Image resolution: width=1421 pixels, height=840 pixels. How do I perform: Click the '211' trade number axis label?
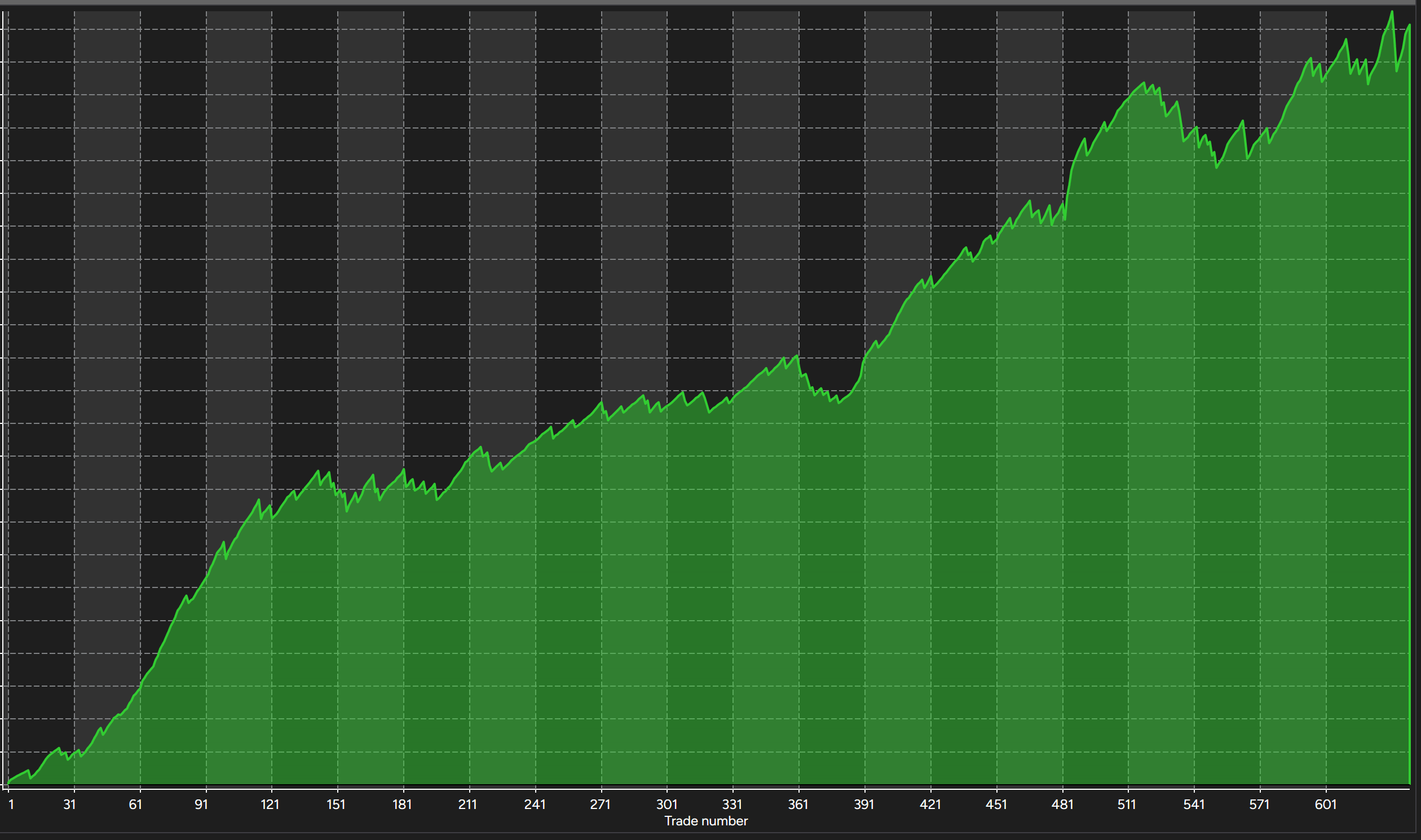(x=467, y=804)
